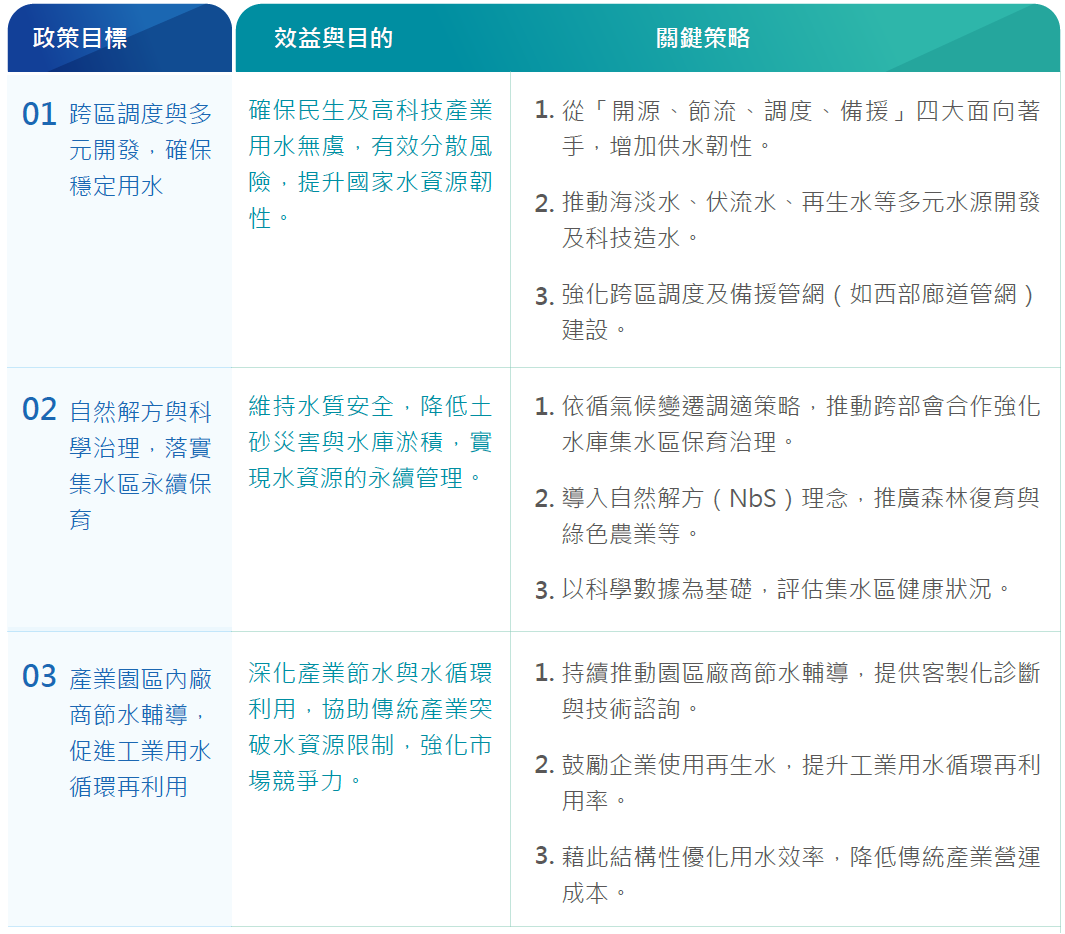Click benefit text 維持水質安全，降低土砂災害
The width and height of the screenshot is (1065, 934).
click(370, 442)
